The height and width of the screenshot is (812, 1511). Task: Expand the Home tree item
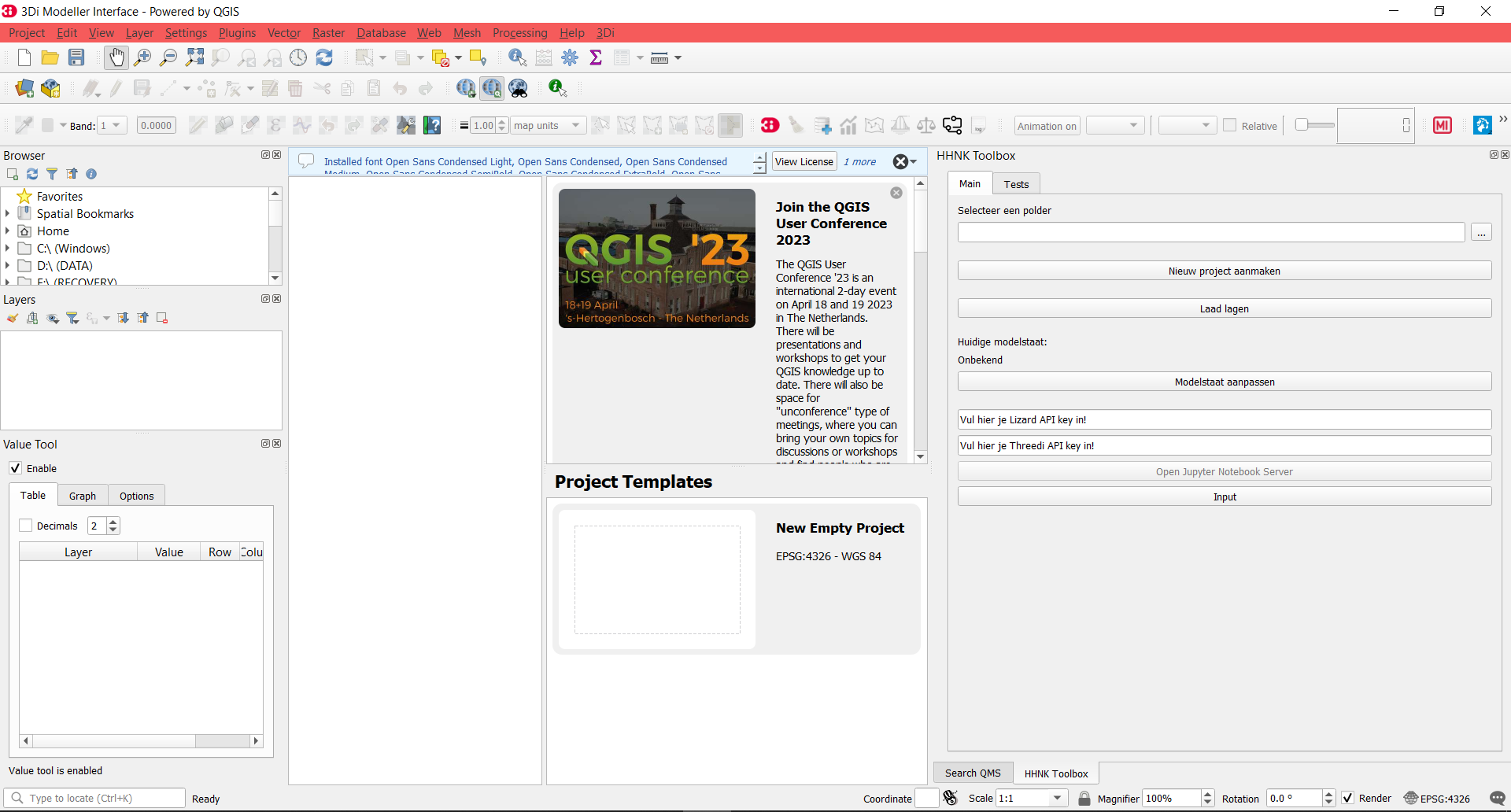pos(7,231)
